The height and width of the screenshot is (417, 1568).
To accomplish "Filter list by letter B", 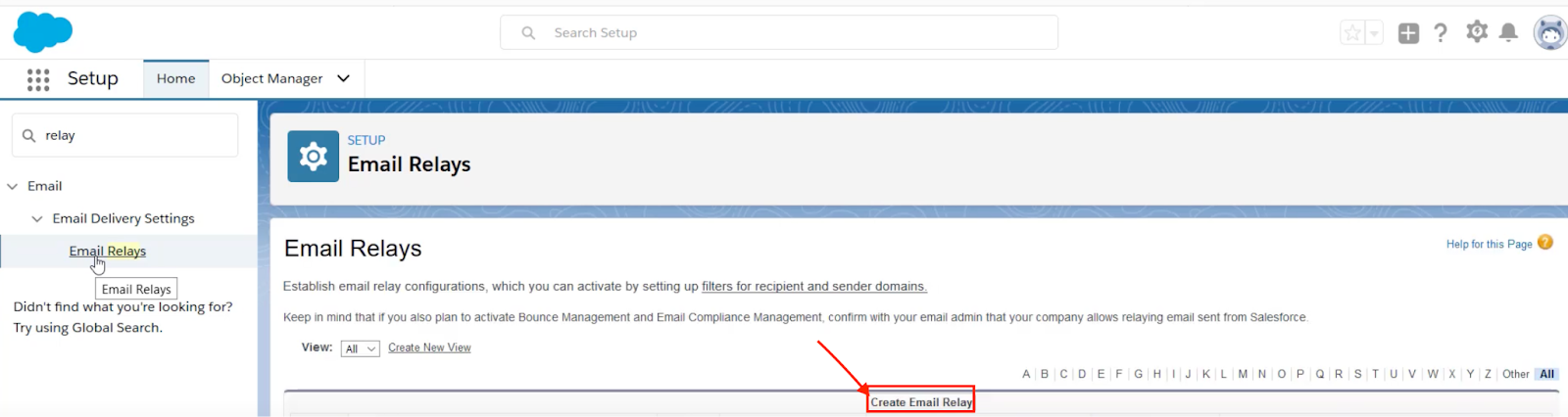I will (x=1045, y=374).
